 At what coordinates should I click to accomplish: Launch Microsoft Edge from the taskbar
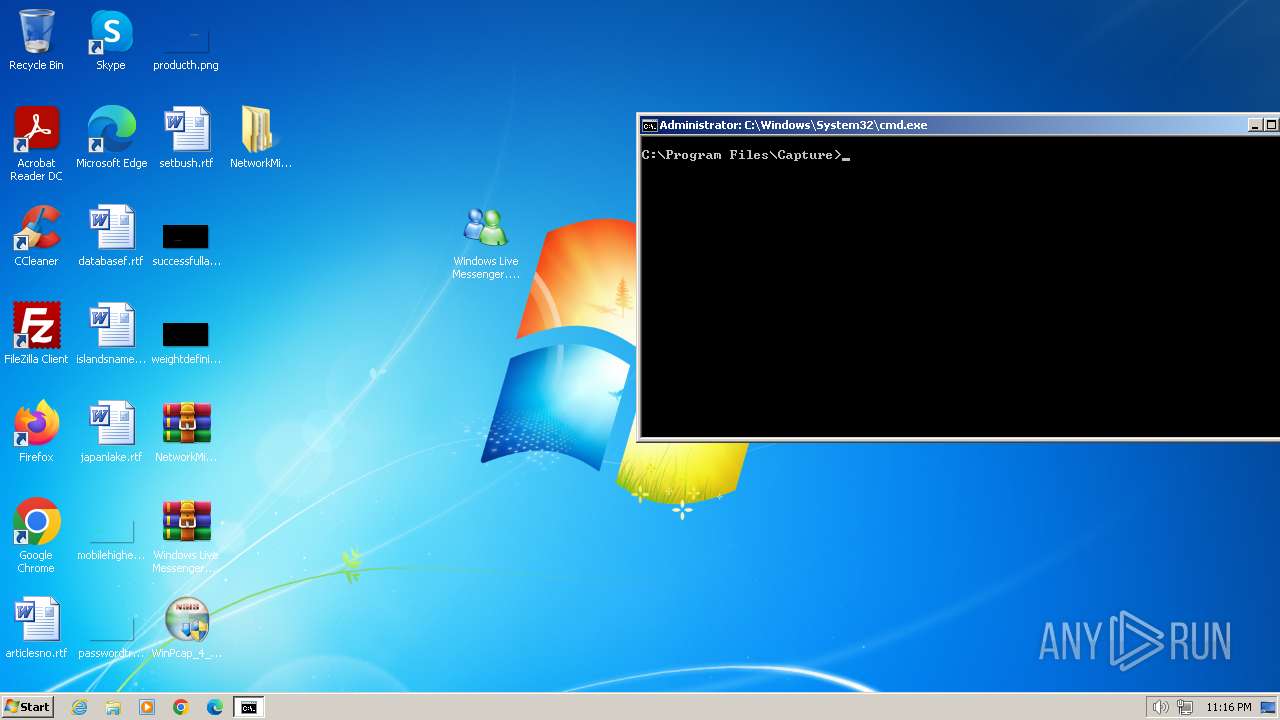tap(215, 707)
